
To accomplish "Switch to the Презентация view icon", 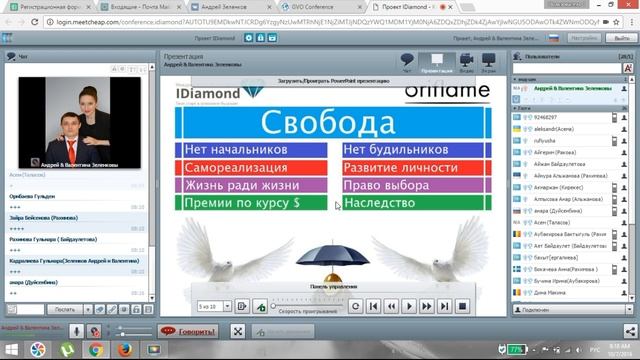I will [437, 62].
